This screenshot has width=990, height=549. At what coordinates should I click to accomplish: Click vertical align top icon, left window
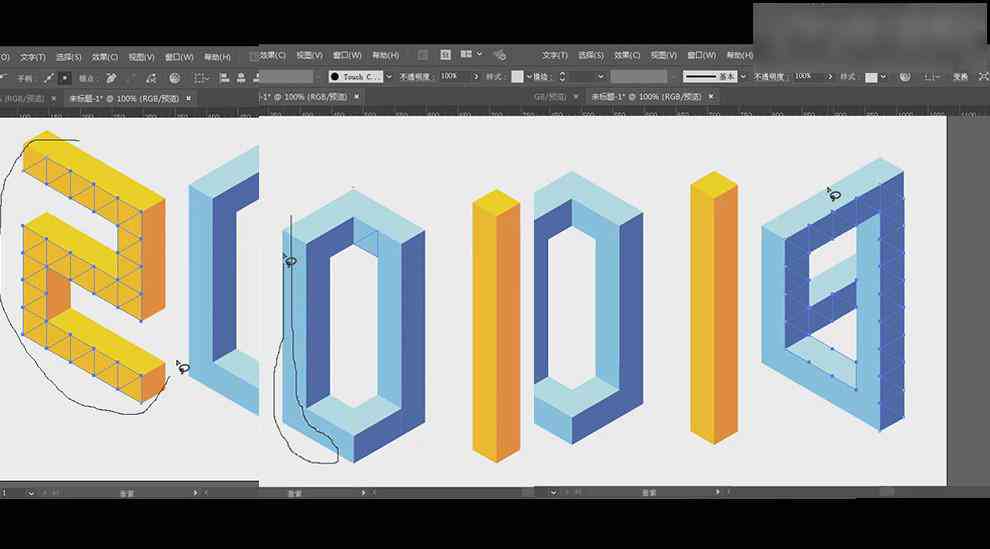click(x=224, y=78)
